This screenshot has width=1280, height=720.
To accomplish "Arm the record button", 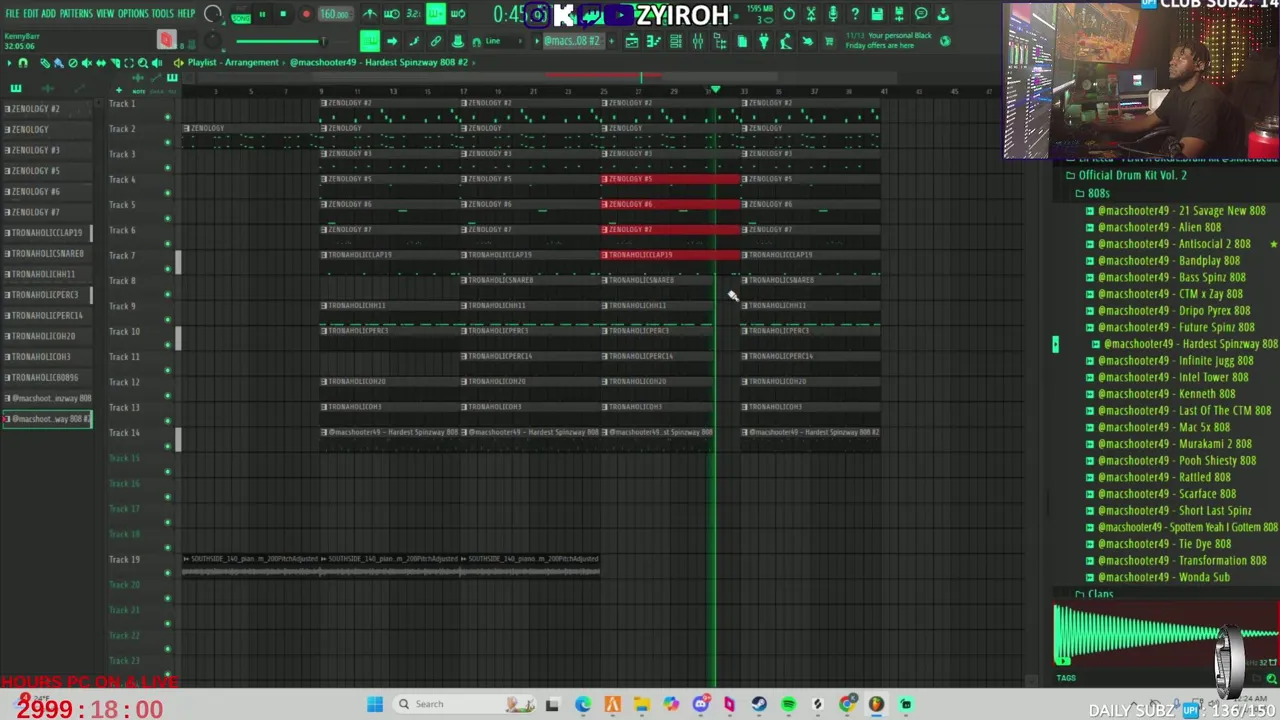I will click(x=306, y=15).
